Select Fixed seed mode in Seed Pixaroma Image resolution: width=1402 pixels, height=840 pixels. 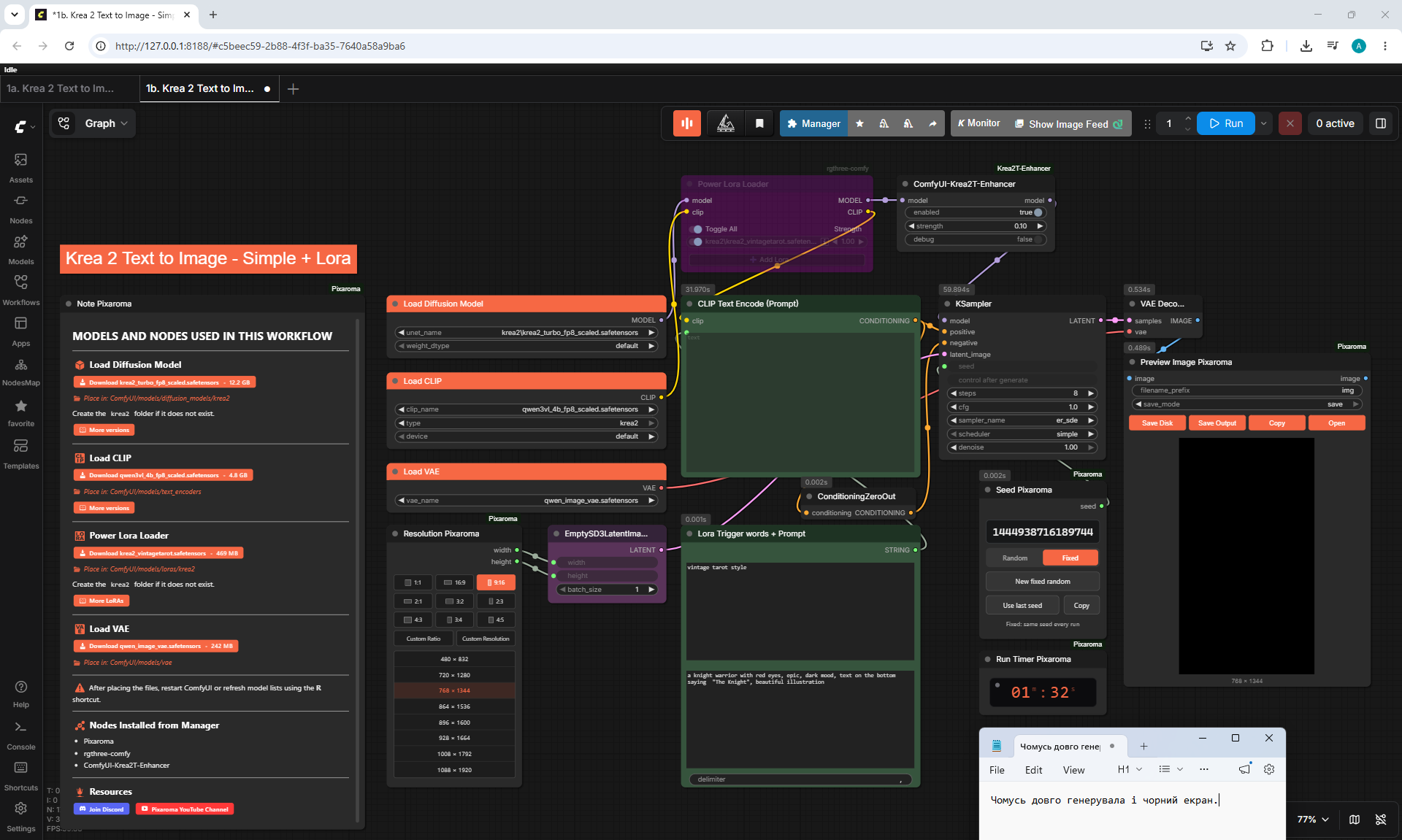point(1070,558)
